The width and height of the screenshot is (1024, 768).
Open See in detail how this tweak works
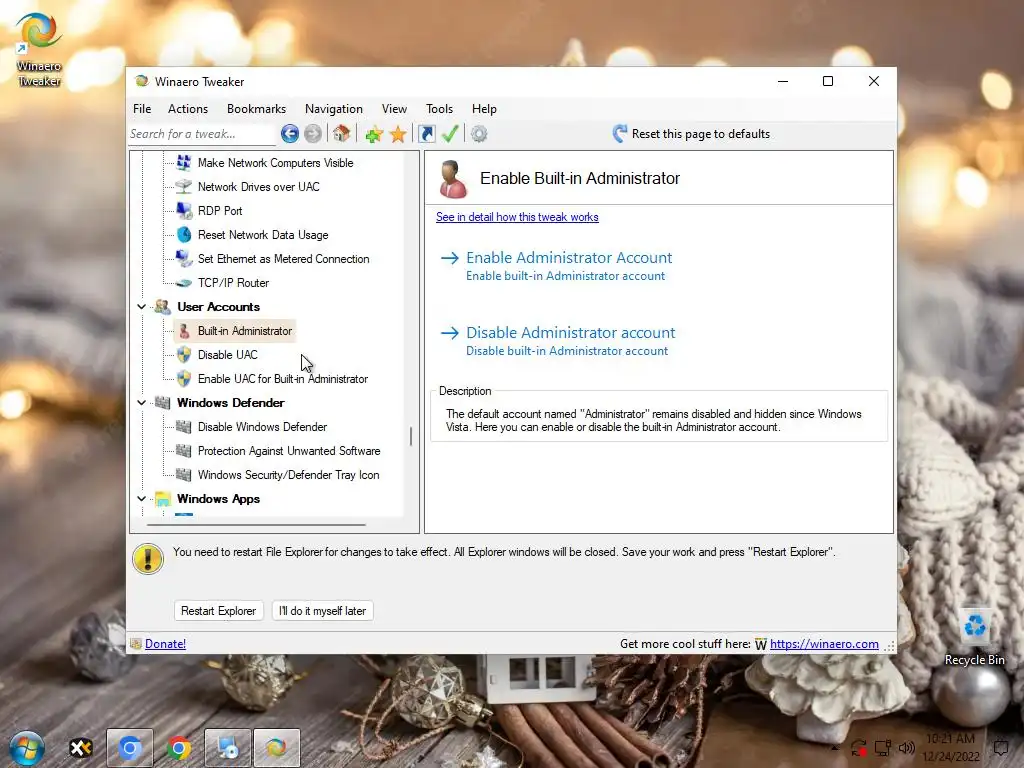click(517, 217)
